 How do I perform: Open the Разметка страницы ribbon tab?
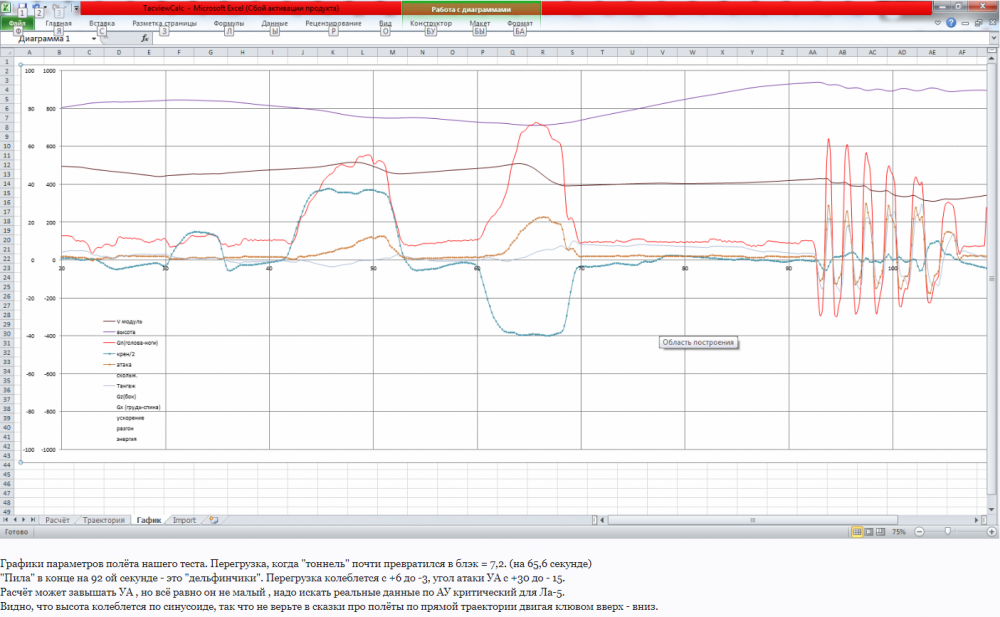[x=165, y=23]
